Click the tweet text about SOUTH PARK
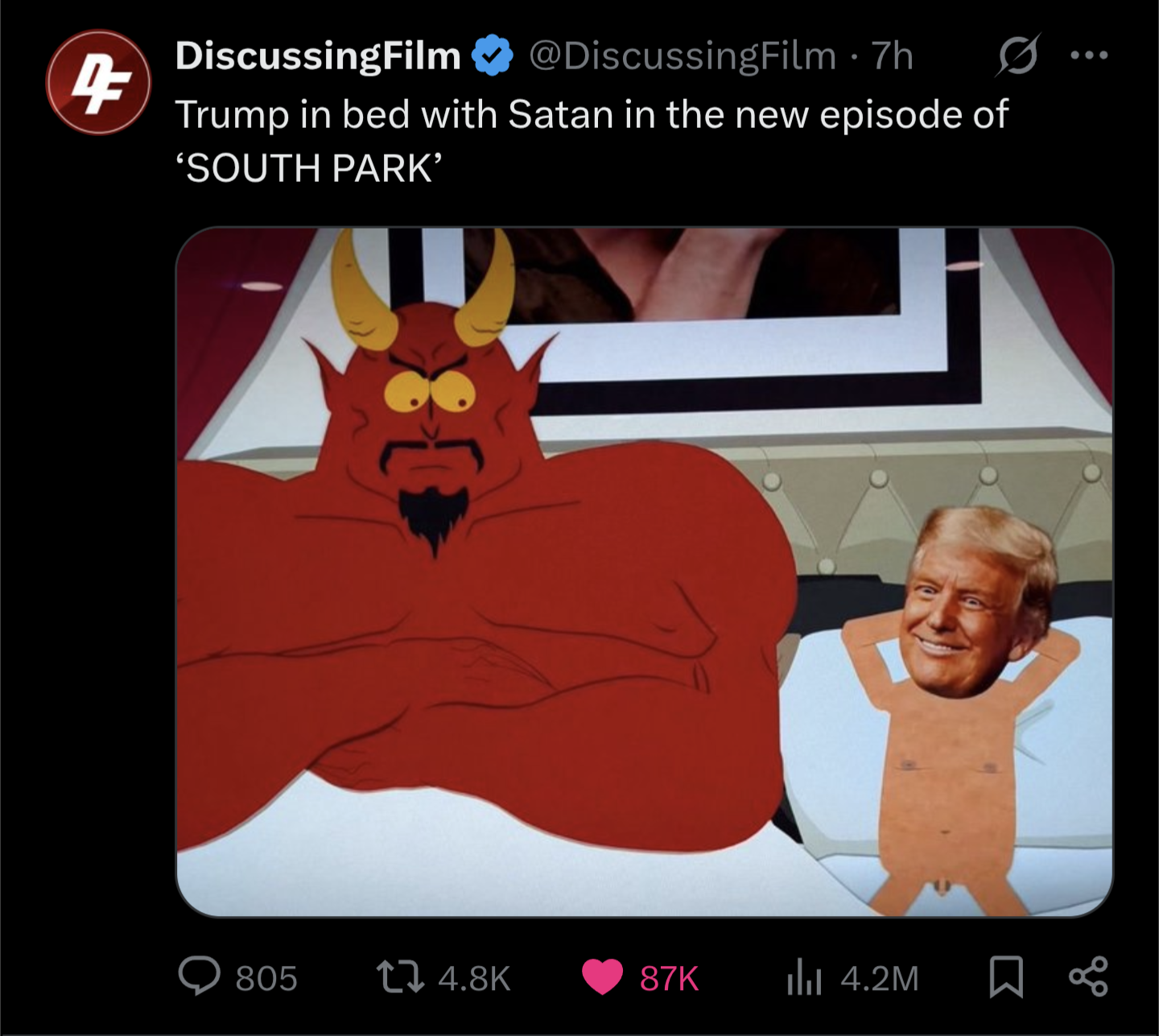Screen dimensions: 1159x1036 point(592,141)
